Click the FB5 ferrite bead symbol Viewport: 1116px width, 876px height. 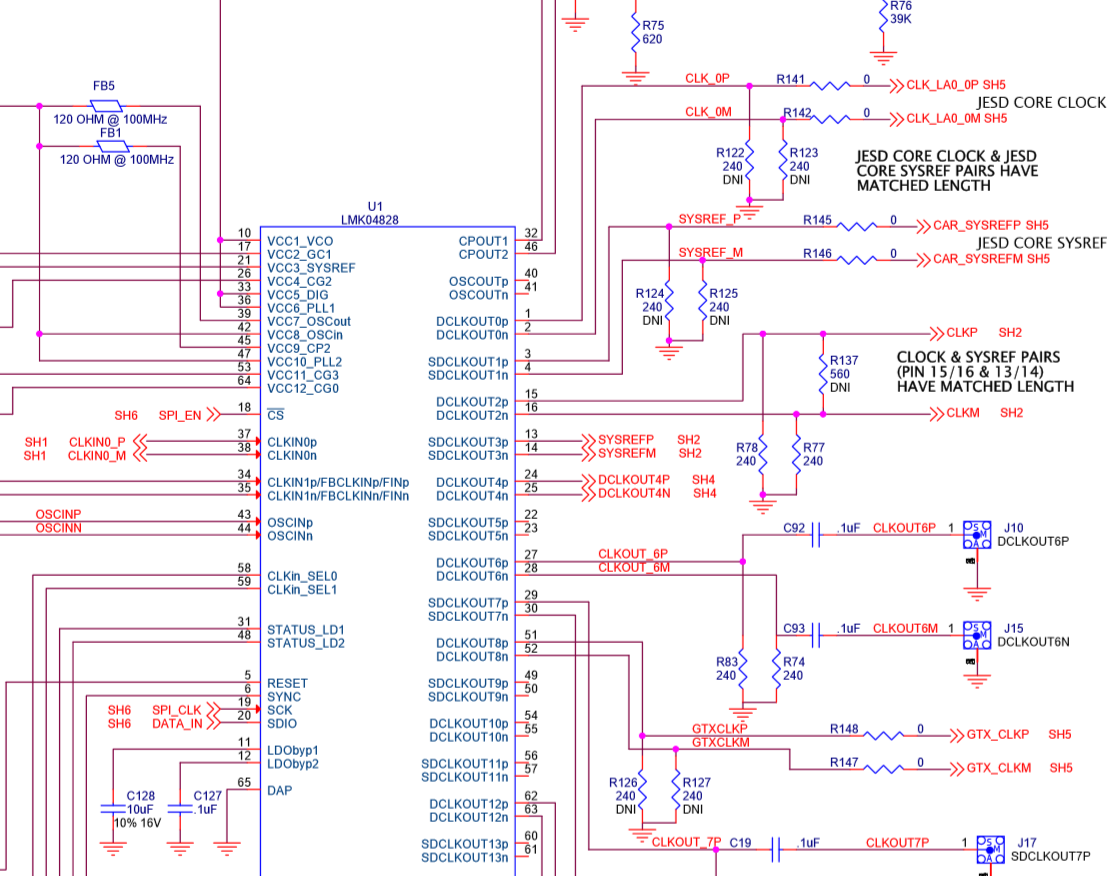coord(105,106)
